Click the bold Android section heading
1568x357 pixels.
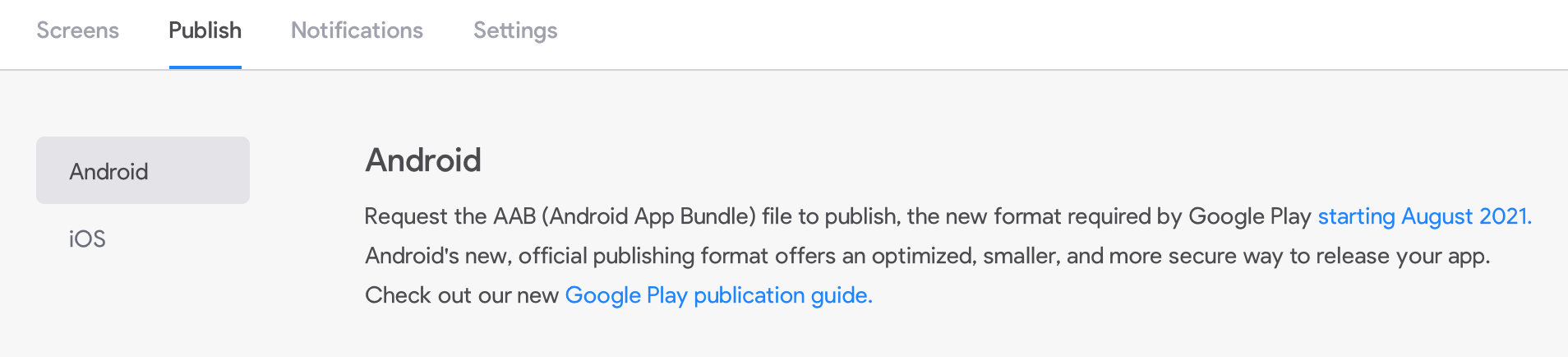(423, 160)
